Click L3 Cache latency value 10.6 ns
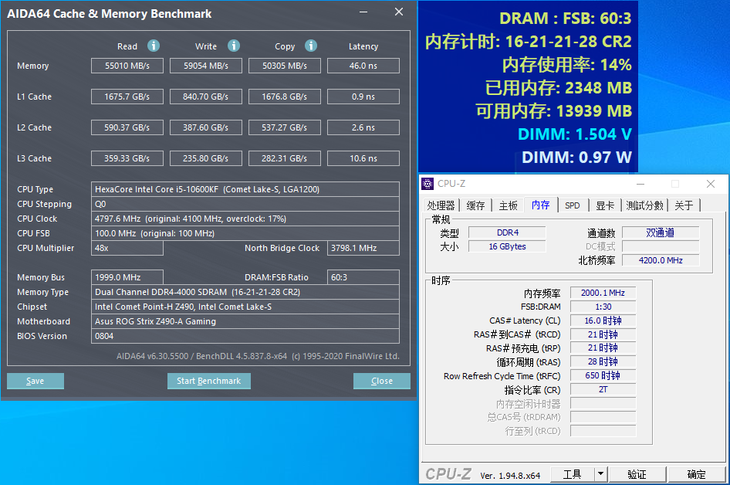Viewport: 730px width, 485px height. 363,158
